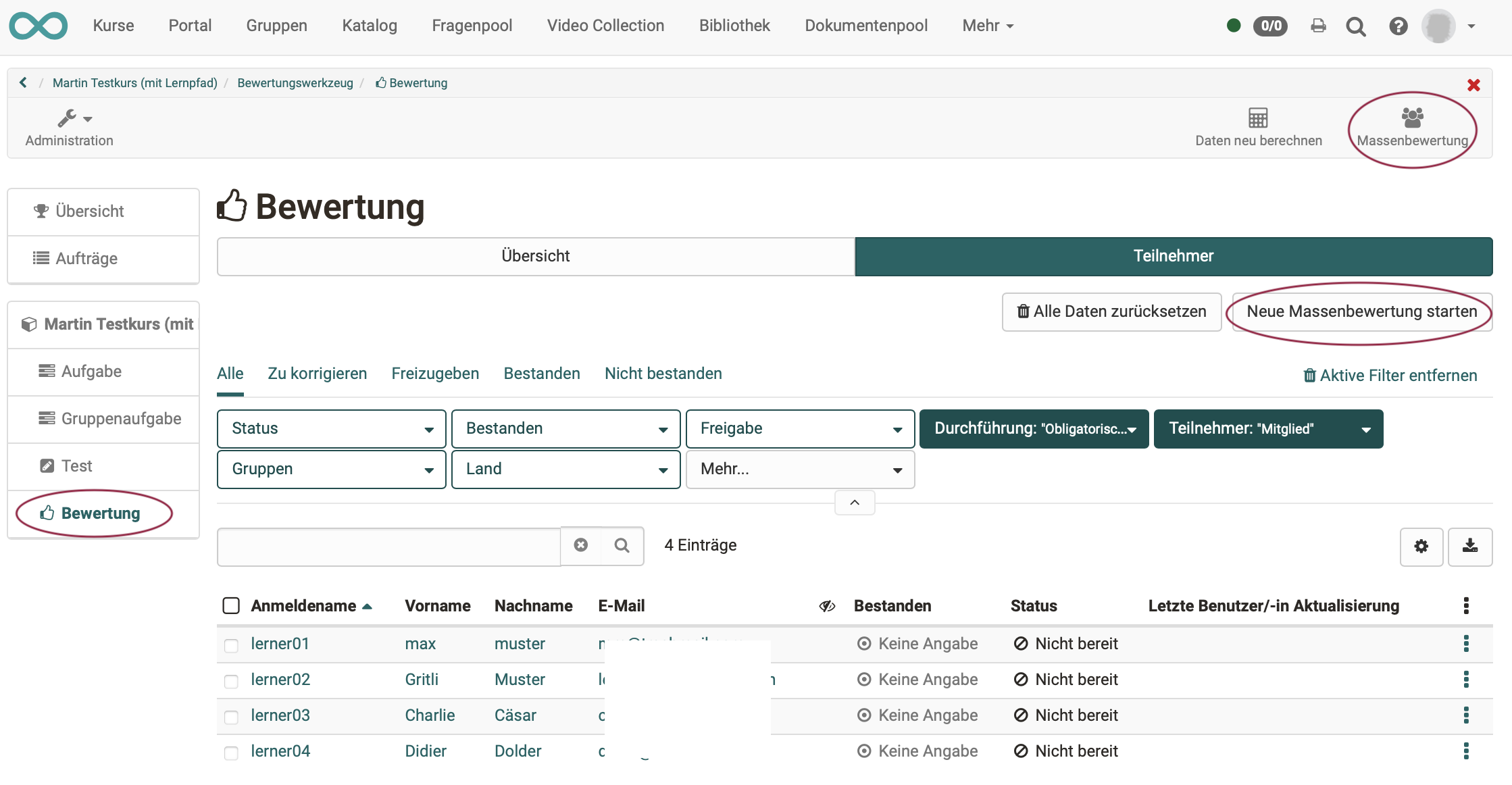Open the help question mark icon
Viewport: 1512px width, 785px height.
1398,26
